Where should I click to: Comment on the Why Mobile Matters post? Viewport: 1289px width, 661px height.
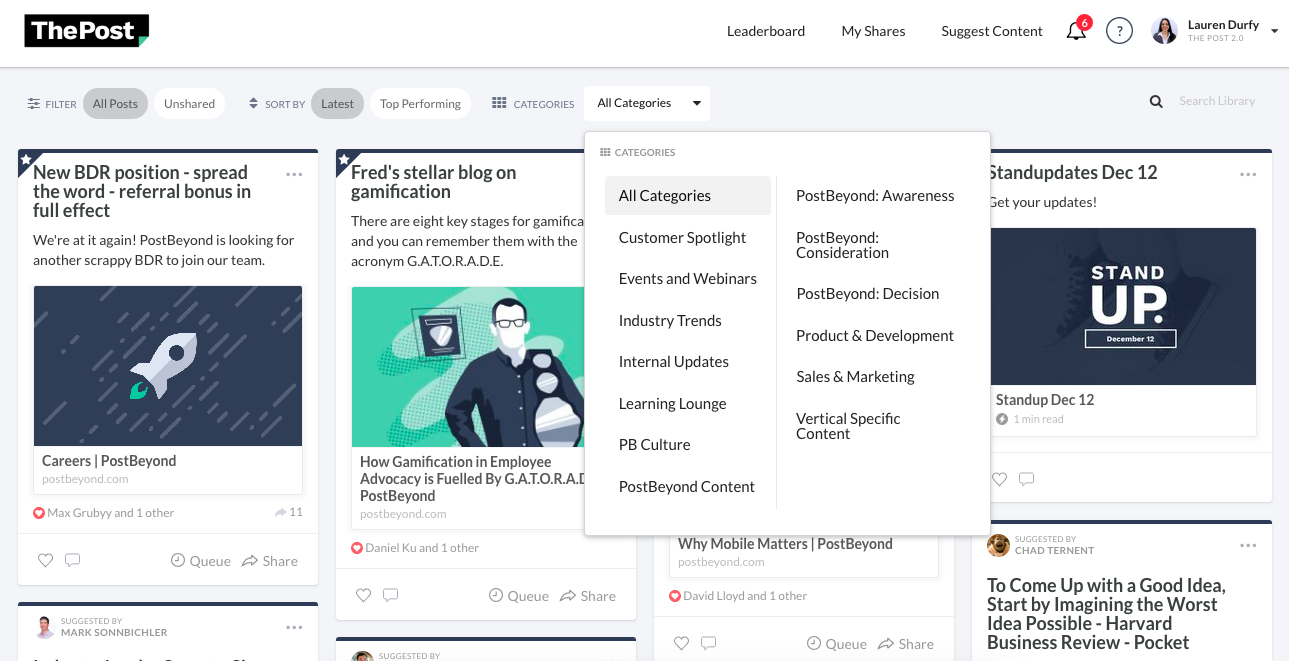[708, 643]
